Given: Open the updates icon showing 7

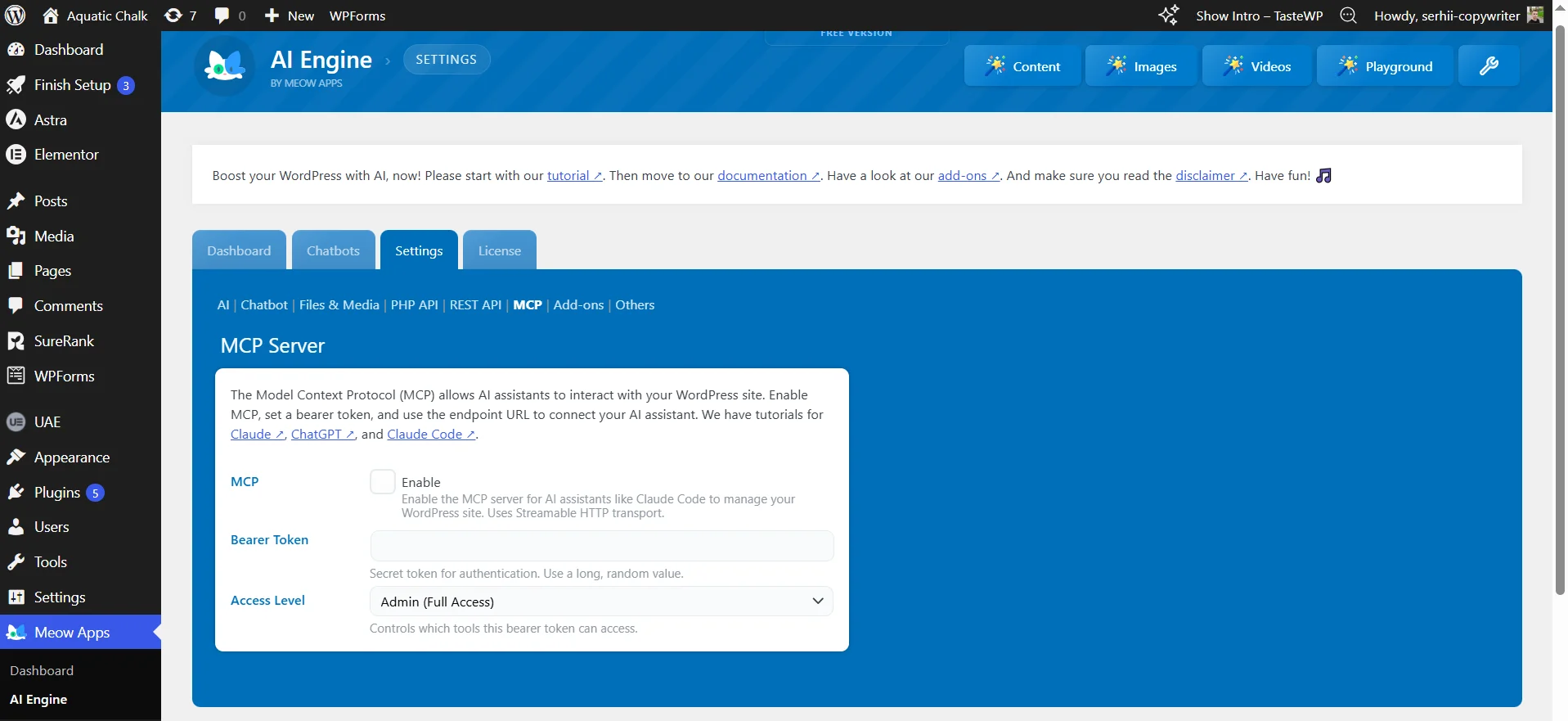Looking at the screenshot, I should (173, 16).
